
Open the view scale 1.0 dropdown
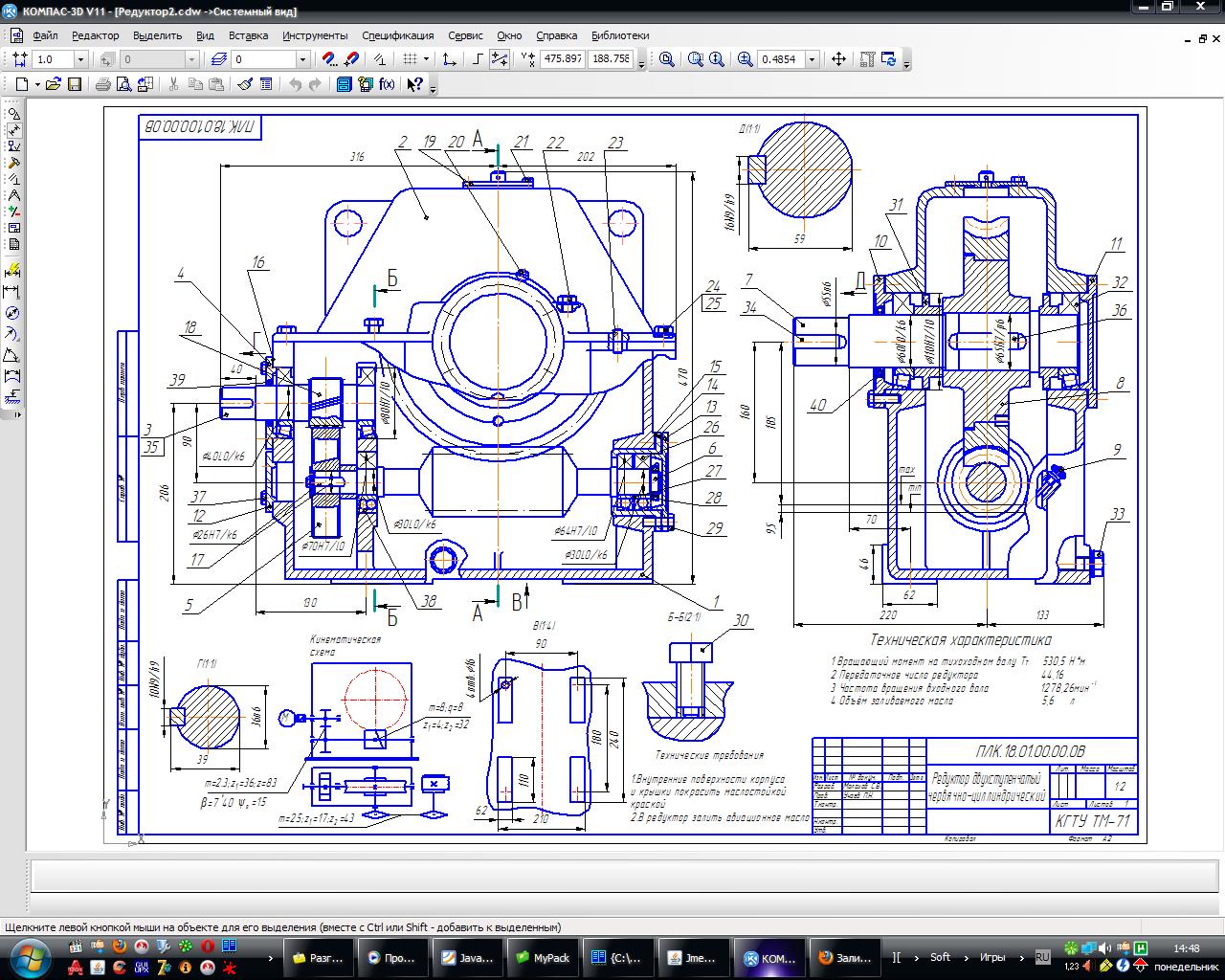pyautogui.click(x=80, y=59)
